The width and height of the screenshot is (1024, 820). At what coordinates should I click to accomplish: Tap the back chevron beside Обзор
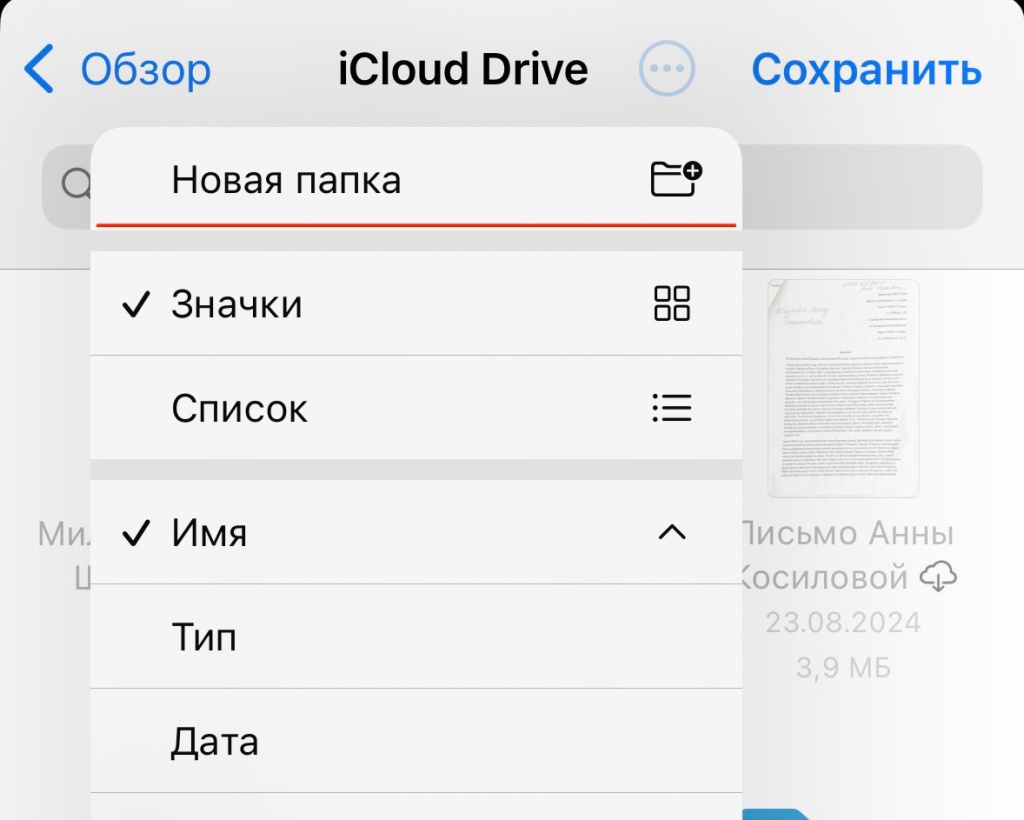coord(38,70)
